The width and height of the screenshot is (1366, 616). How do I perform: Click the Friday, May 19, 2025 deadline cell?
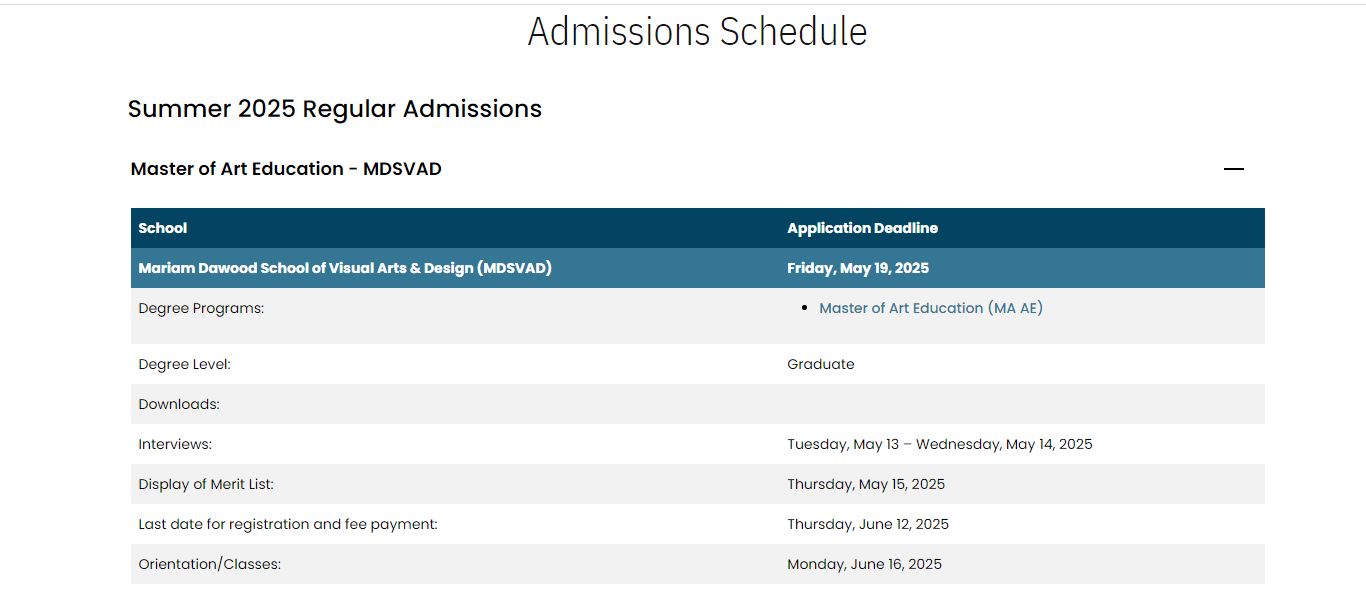(x=858, y=268)
